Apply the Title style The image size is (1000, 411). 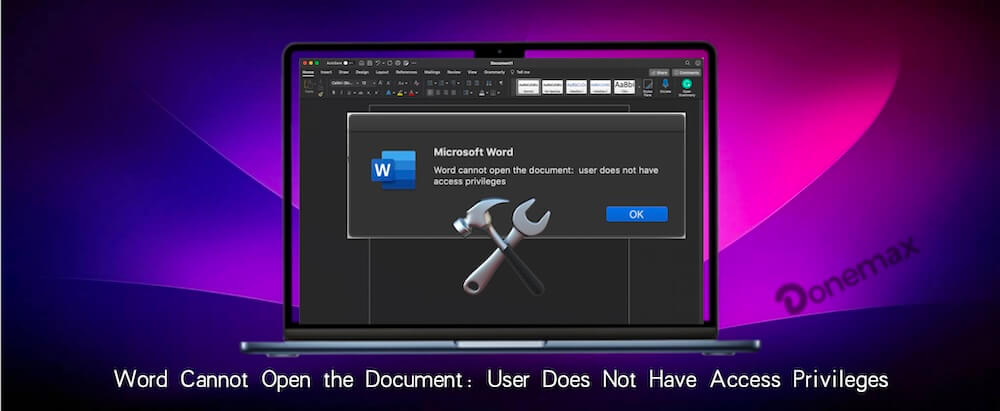(x=624, y=87)
